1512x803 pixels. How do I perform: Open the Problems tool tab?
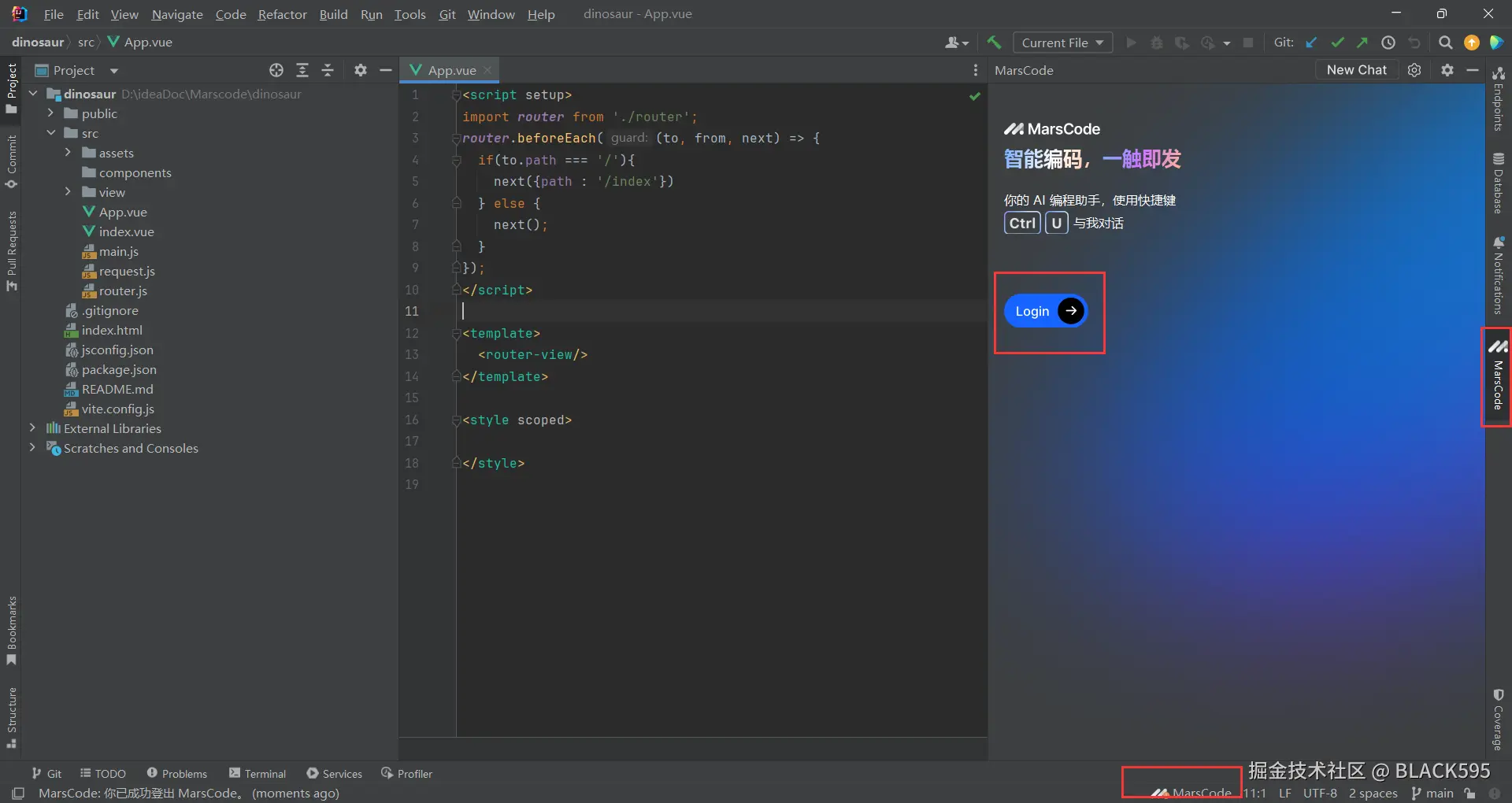(177, 774)
